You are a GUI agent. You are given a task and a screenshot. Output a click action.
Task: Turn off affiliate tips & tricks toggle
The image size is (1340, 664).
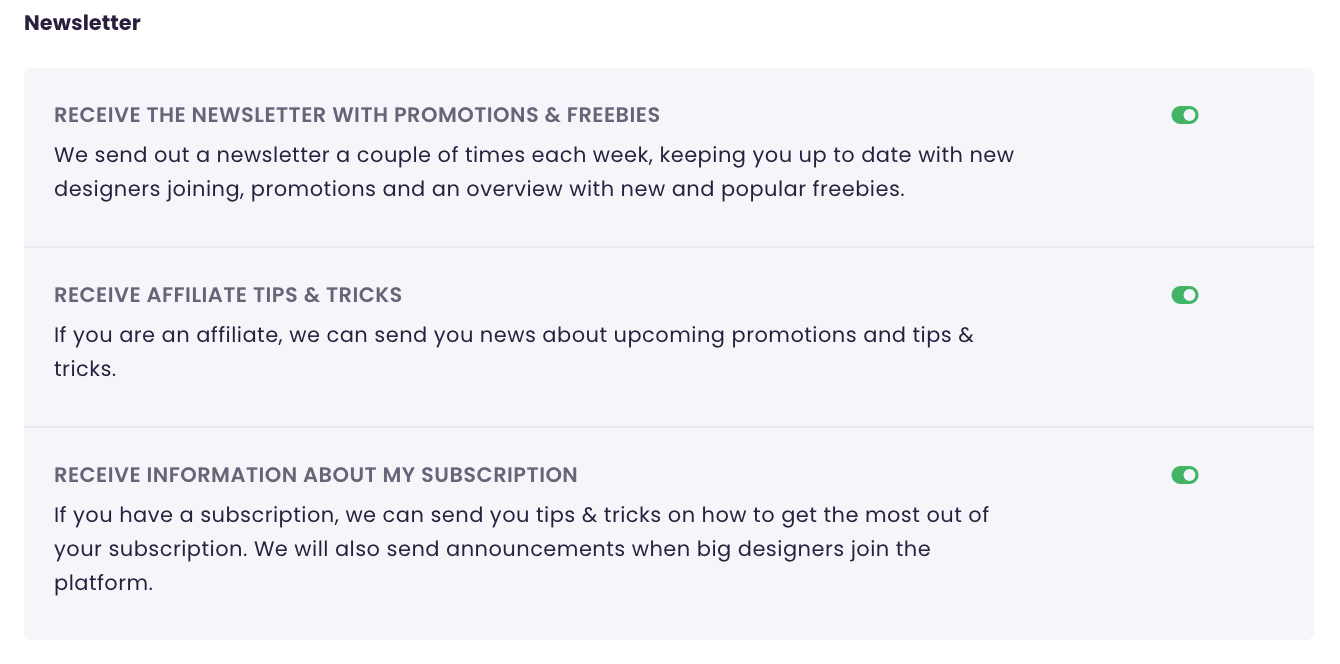coord(1184,295)
